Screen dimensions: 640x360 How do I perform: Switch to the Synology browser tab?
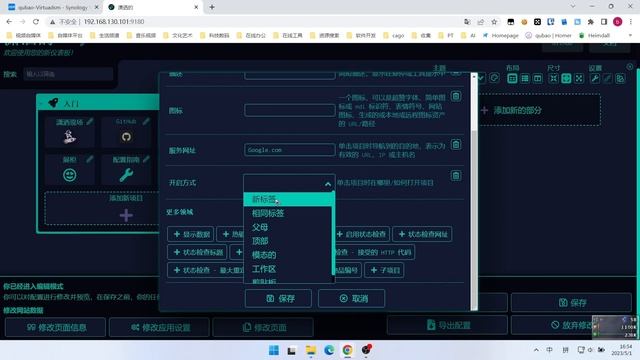tap(53, 7)
